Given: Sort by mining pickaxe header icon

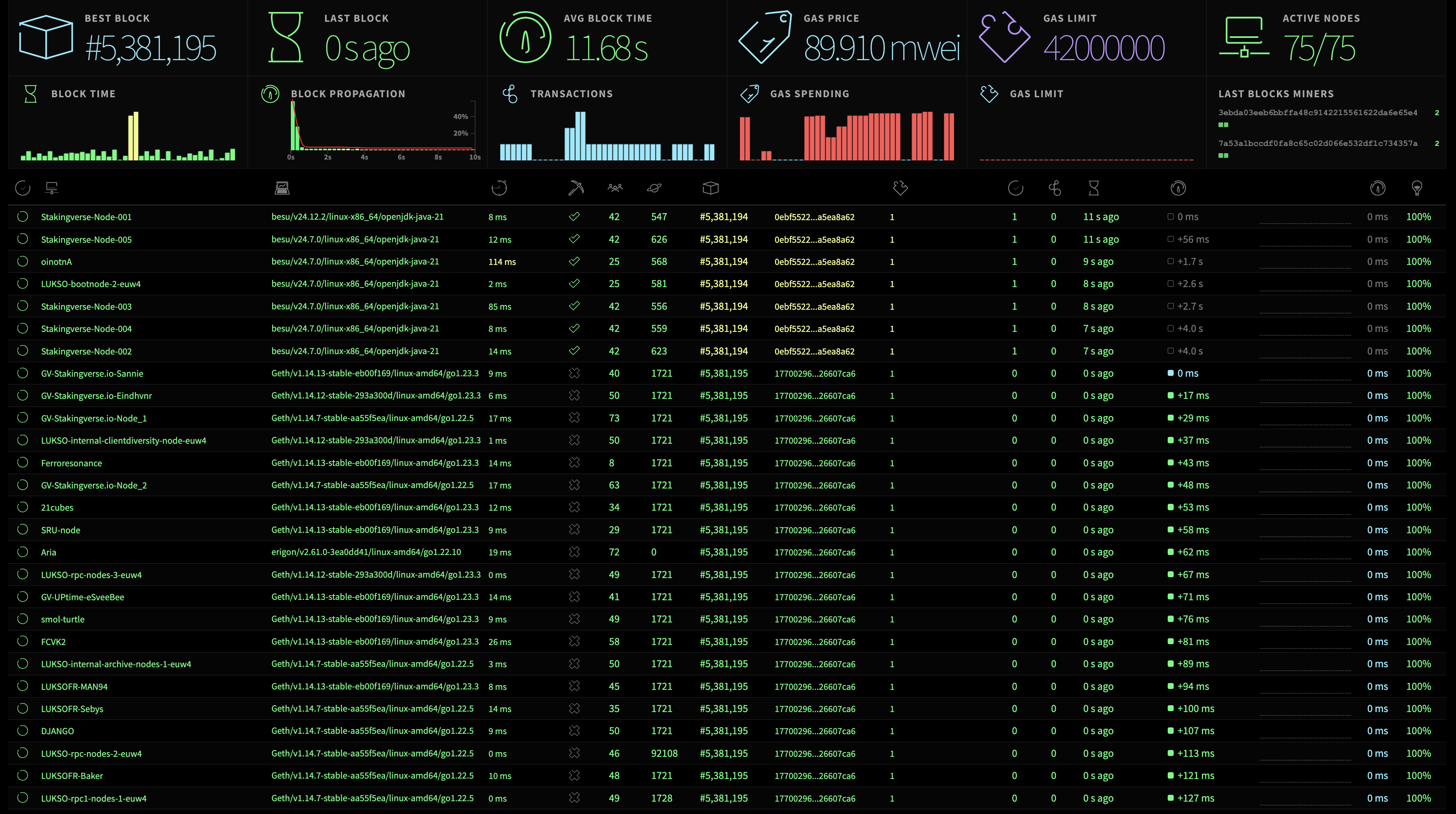Looking at the screenshot, I should [575, 188].
